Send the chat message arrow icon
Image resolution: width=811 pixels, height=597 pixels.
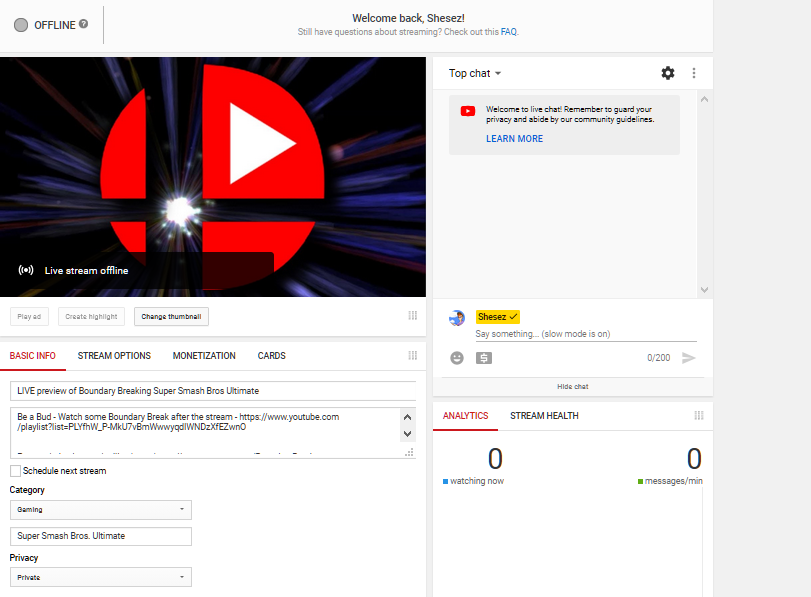[x=688, y=358]
